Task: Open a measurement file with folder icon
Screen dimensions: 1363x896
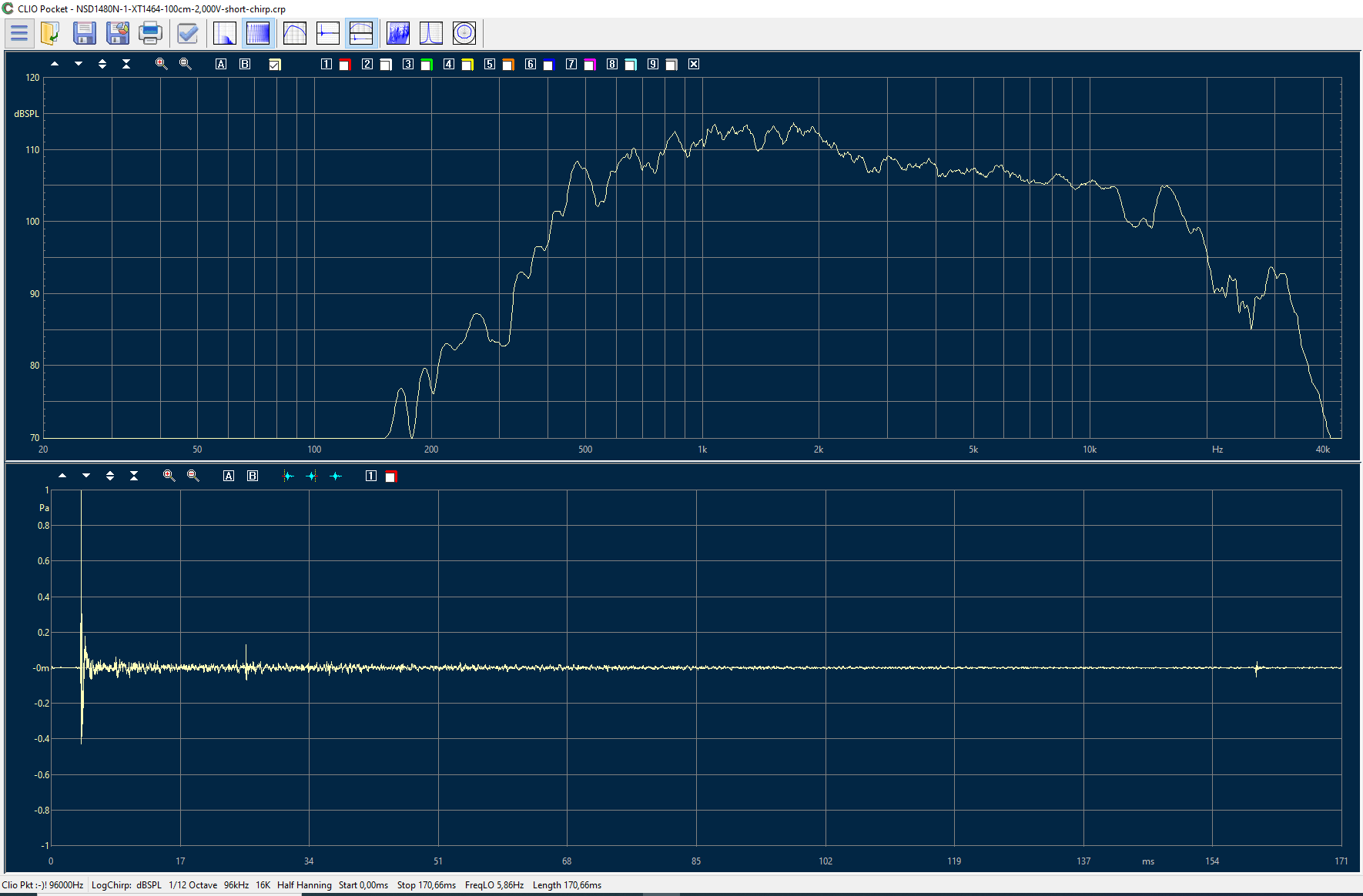Action: 50,33
